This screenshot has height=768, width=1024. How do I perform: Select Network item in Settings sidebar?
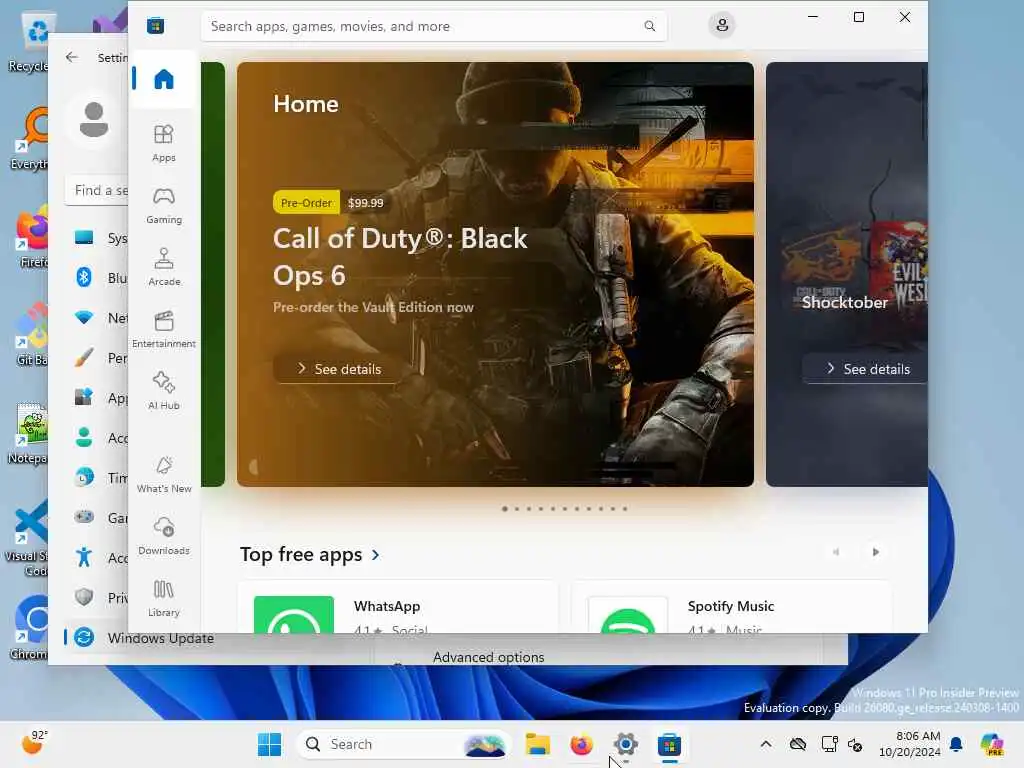[x=97, y=318]
